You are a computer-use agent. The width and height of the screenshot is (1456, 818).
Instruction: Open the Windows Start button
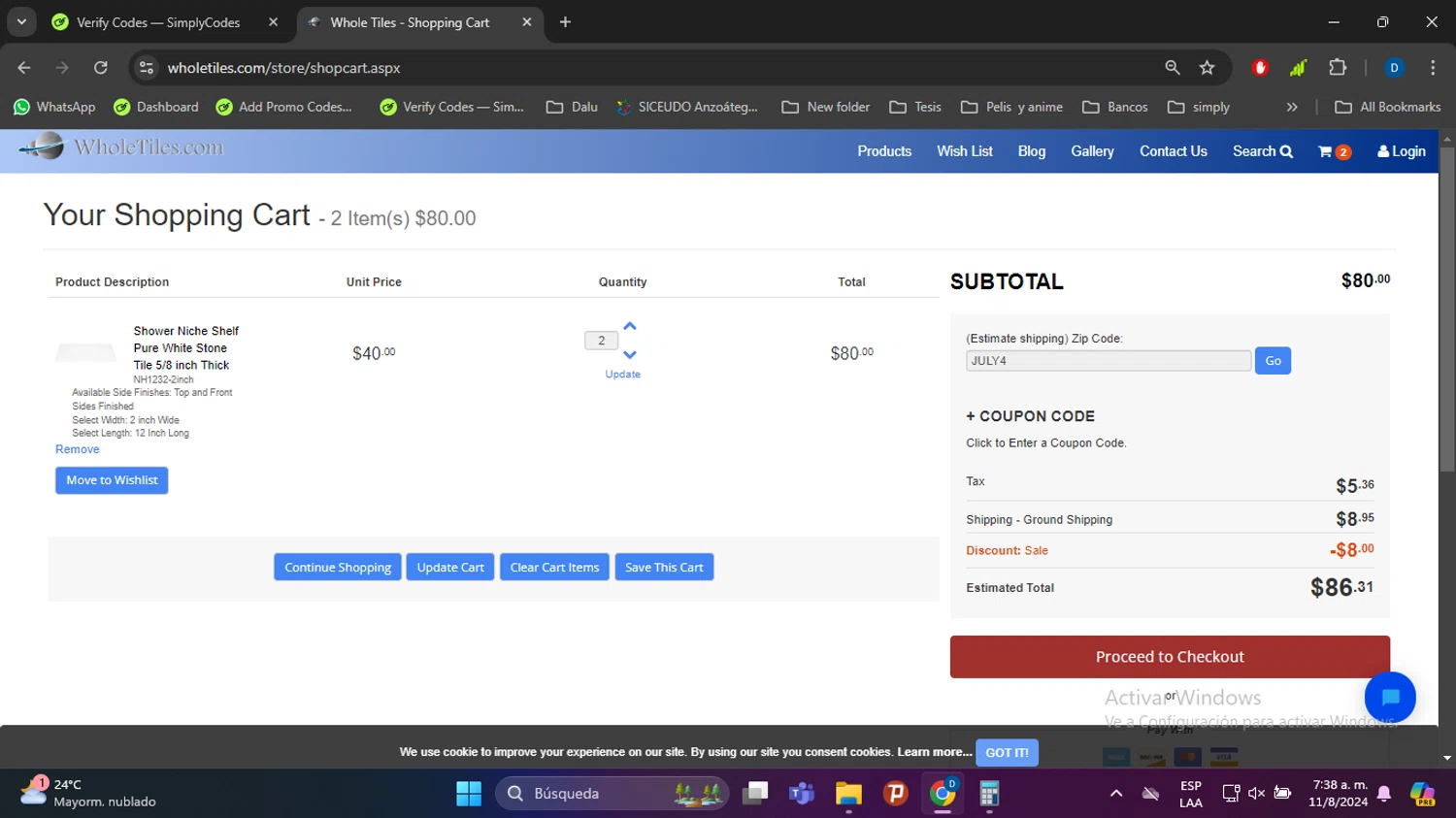pos(469,794)
